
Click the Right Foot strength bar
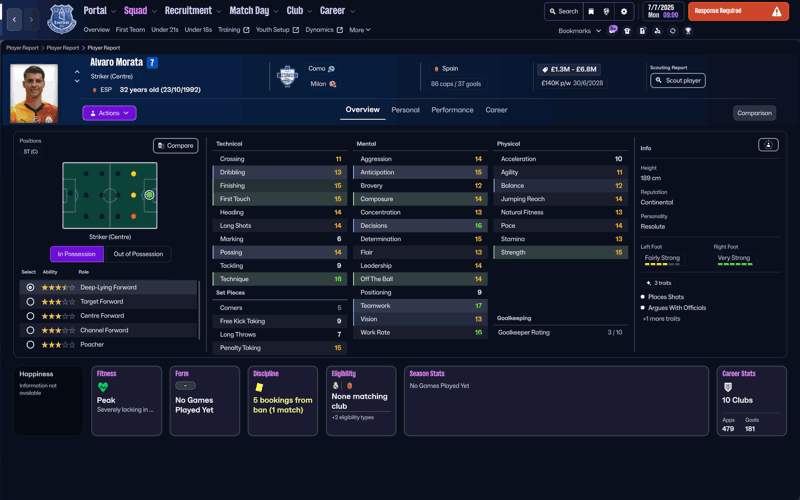click(x=735, y=264)
